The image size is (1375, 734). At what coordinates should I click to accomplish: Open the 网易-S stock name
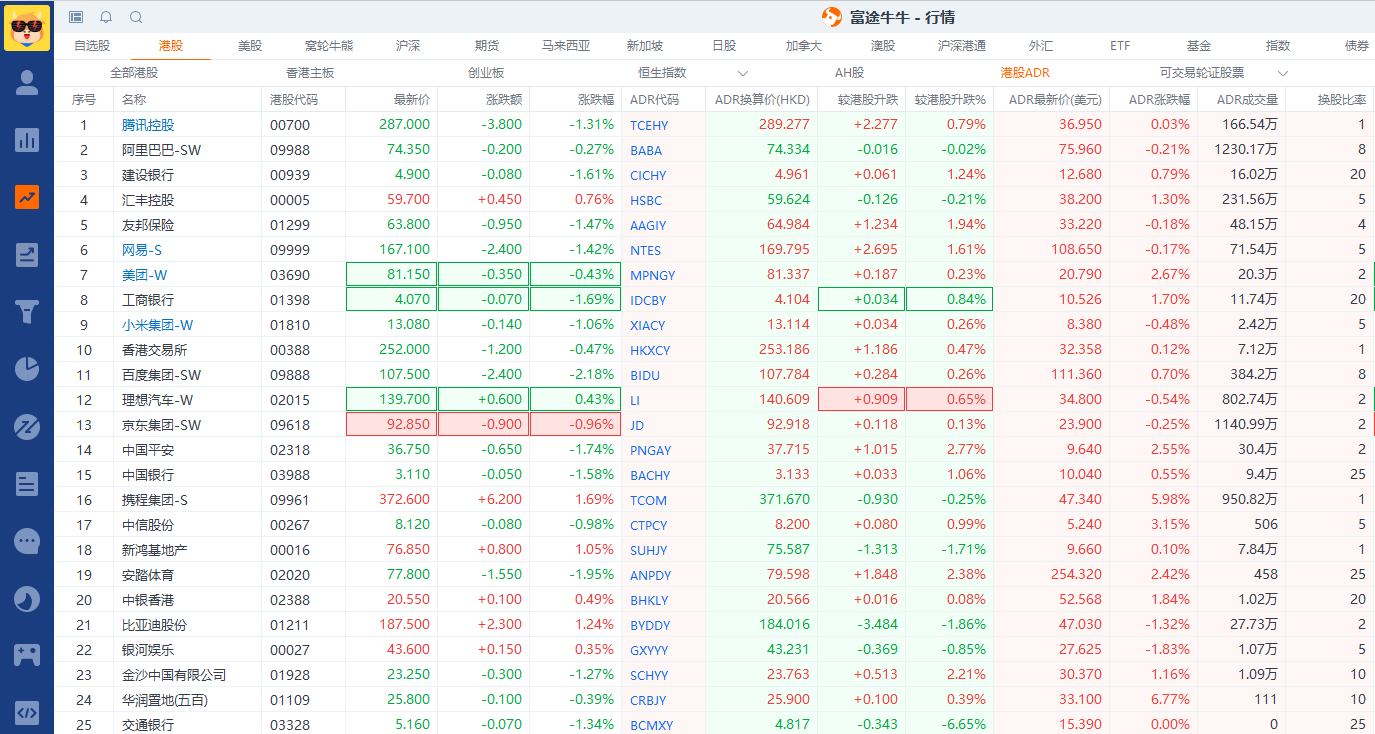coord(142,250)
